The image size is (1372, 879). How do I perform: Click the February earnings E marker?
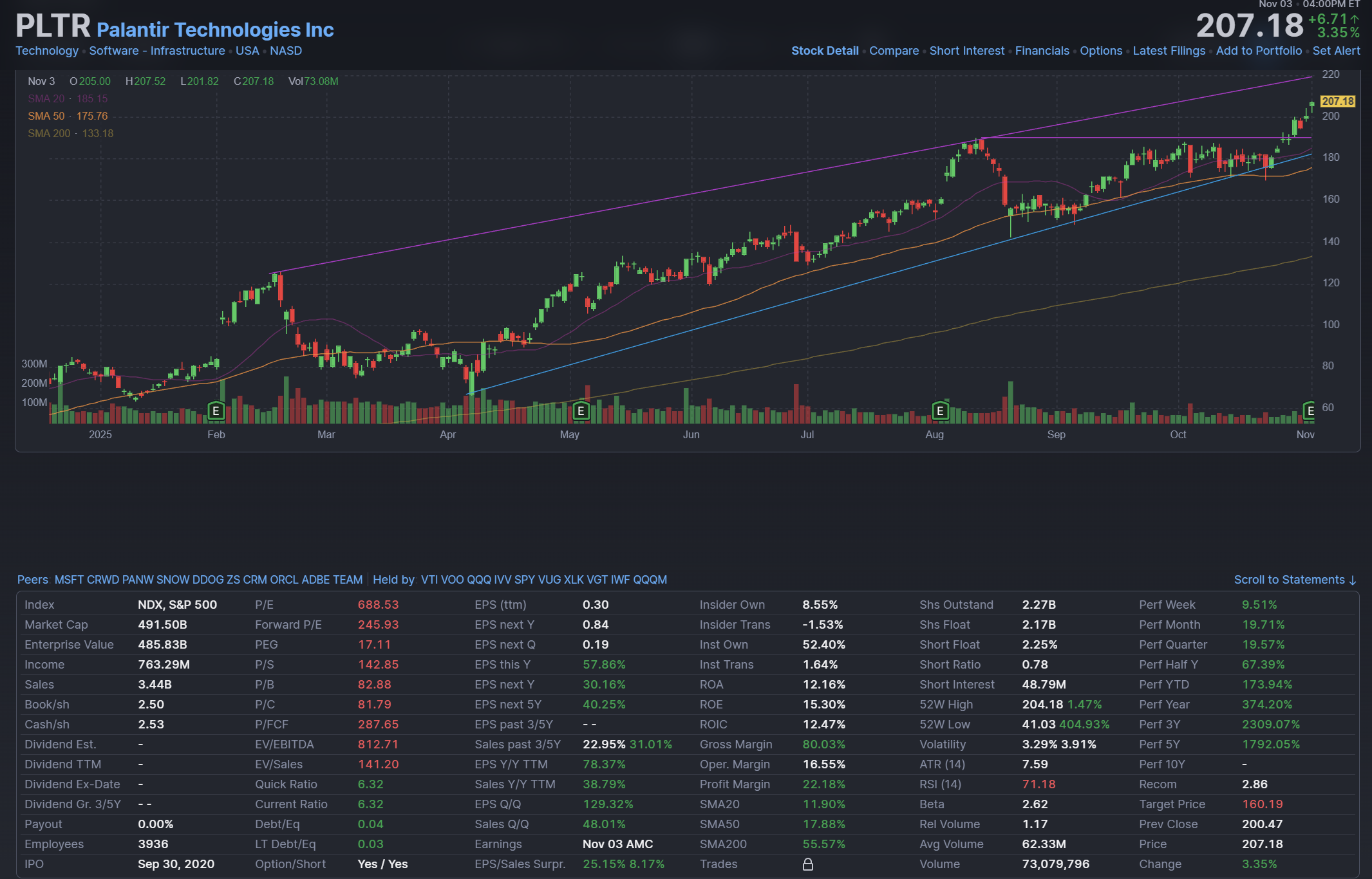click(216, 411)
